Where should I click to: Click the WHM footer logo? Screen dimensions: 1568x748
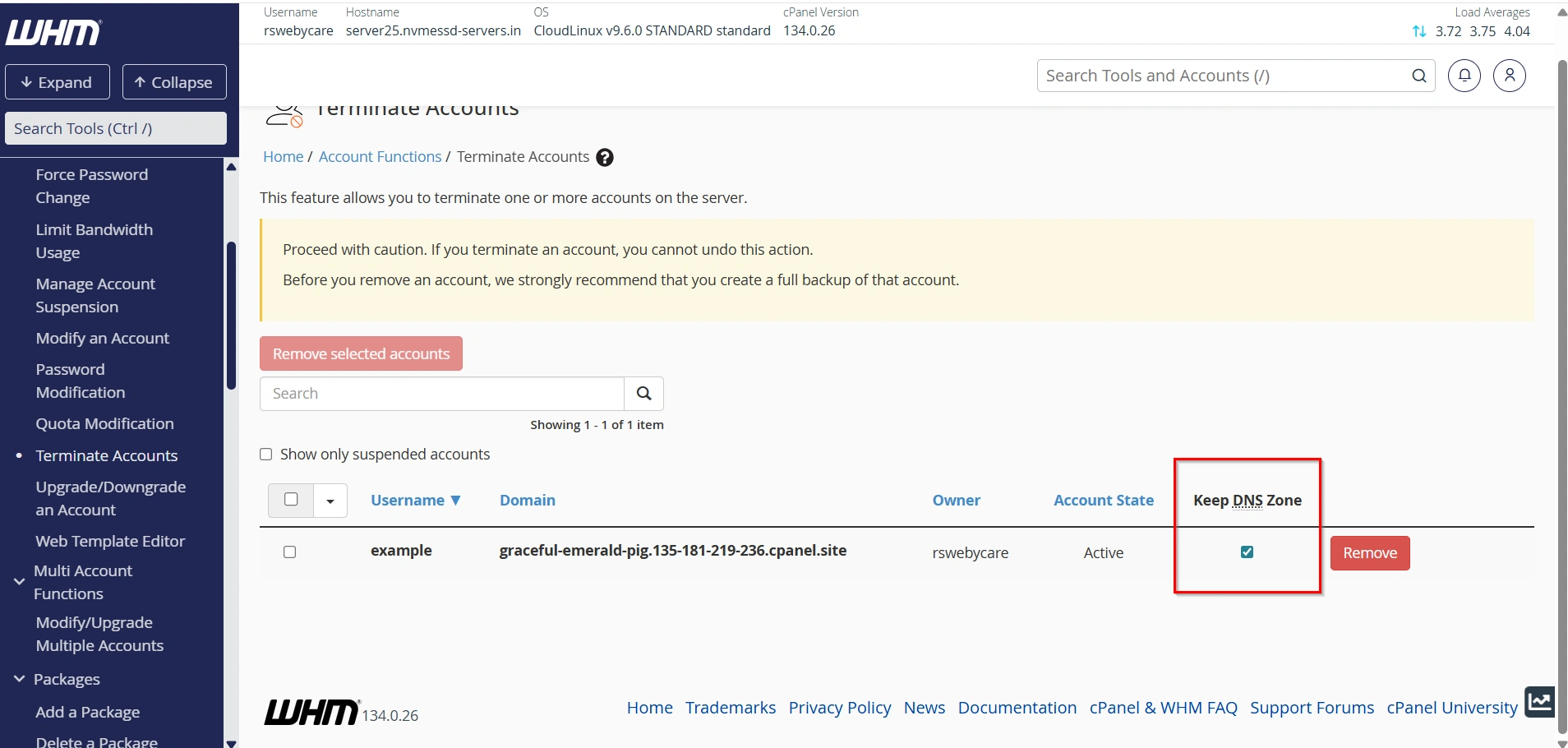(x=312, y=713)
